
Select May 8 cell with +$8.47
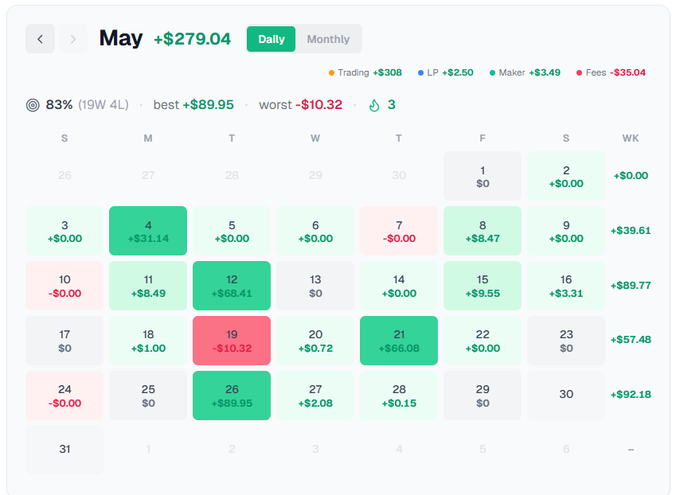click(483, 231)
